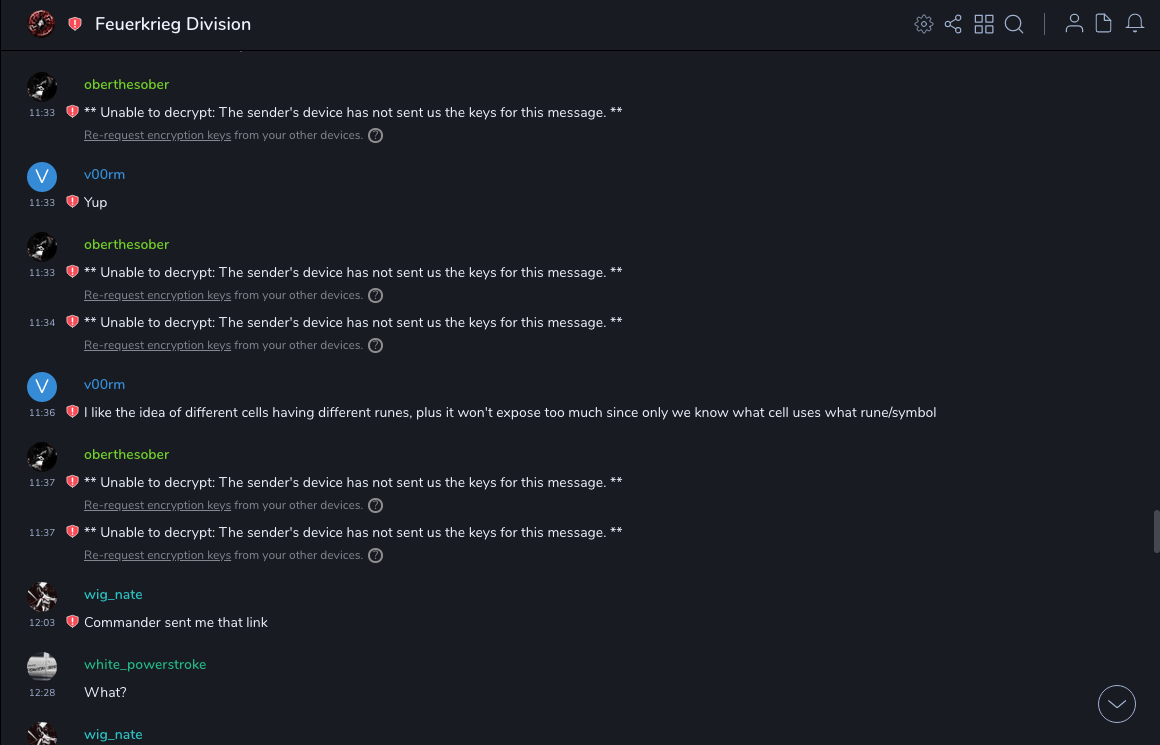Show the member list person icon
The width and height of the screenshot is (1160, 745).
pos(1074,24)
